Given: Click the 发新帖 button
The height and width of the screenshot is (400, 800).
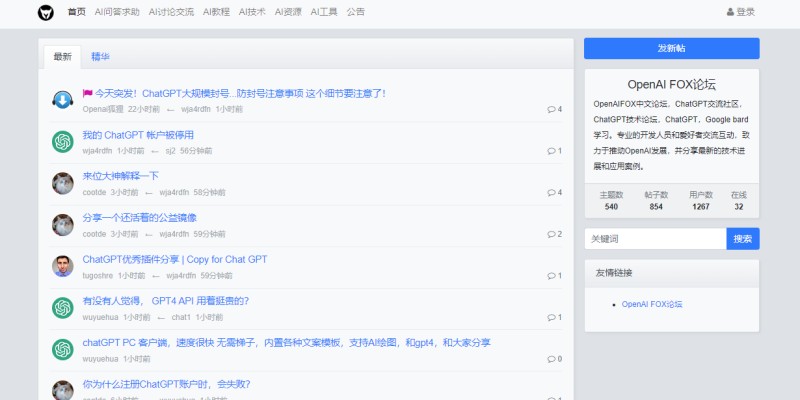Looking at the screenshot, I should 671,48.
